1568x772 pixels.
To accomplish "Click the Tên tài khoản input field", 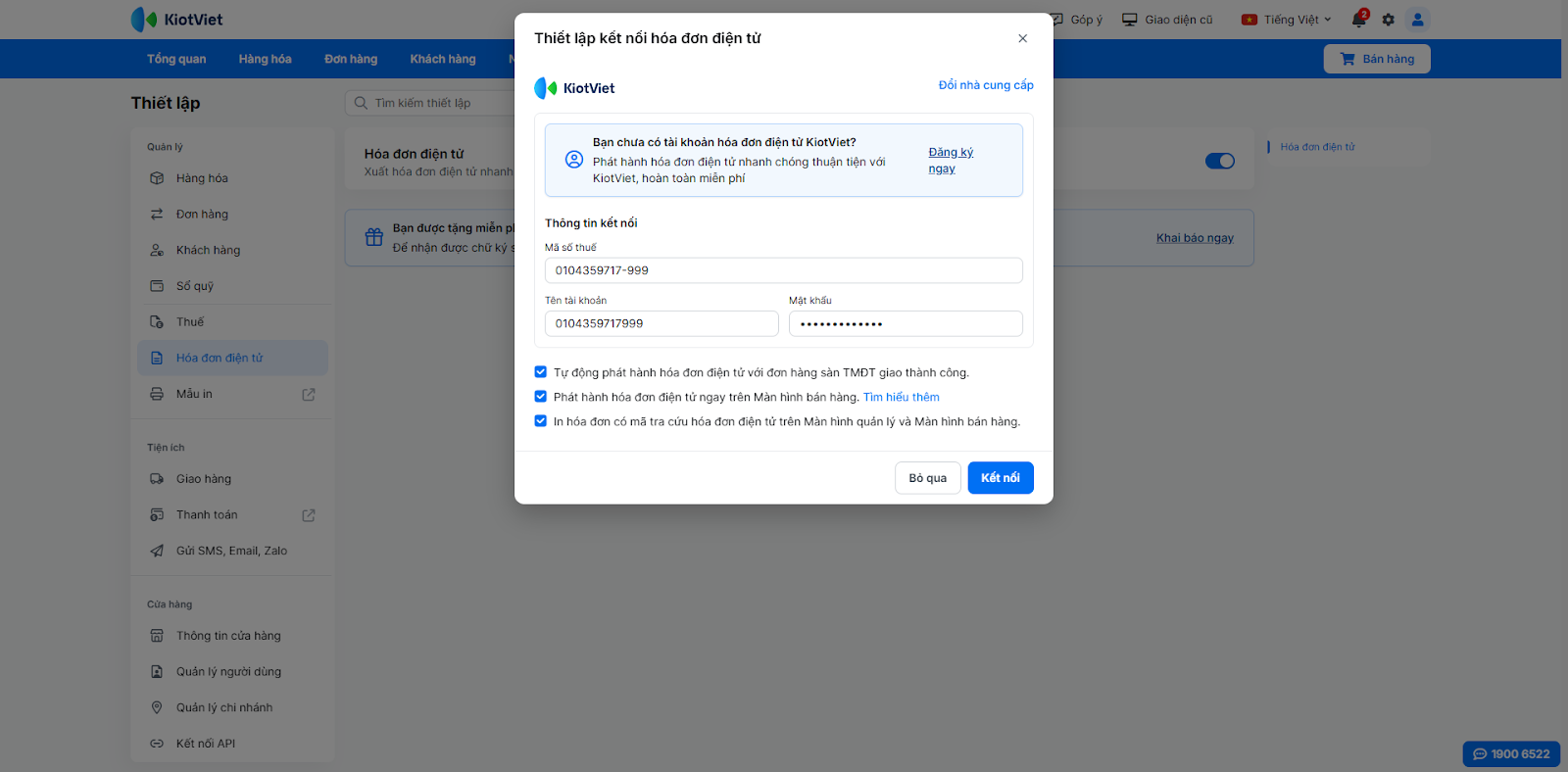I will pyautogui.click(x=661, y=323).
